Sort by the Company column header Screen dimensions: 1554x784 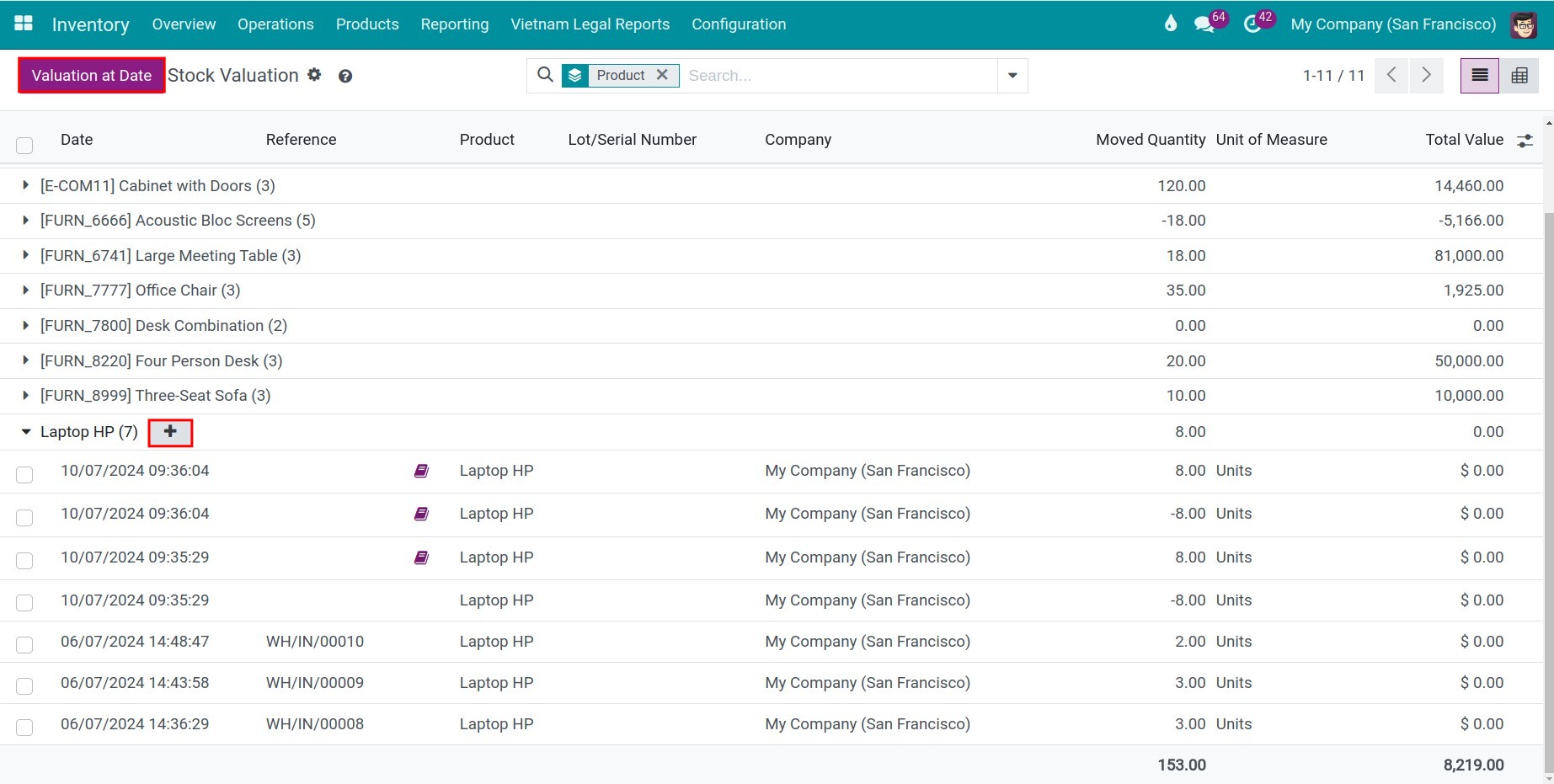pyautogui.click(x=798, y=140)
